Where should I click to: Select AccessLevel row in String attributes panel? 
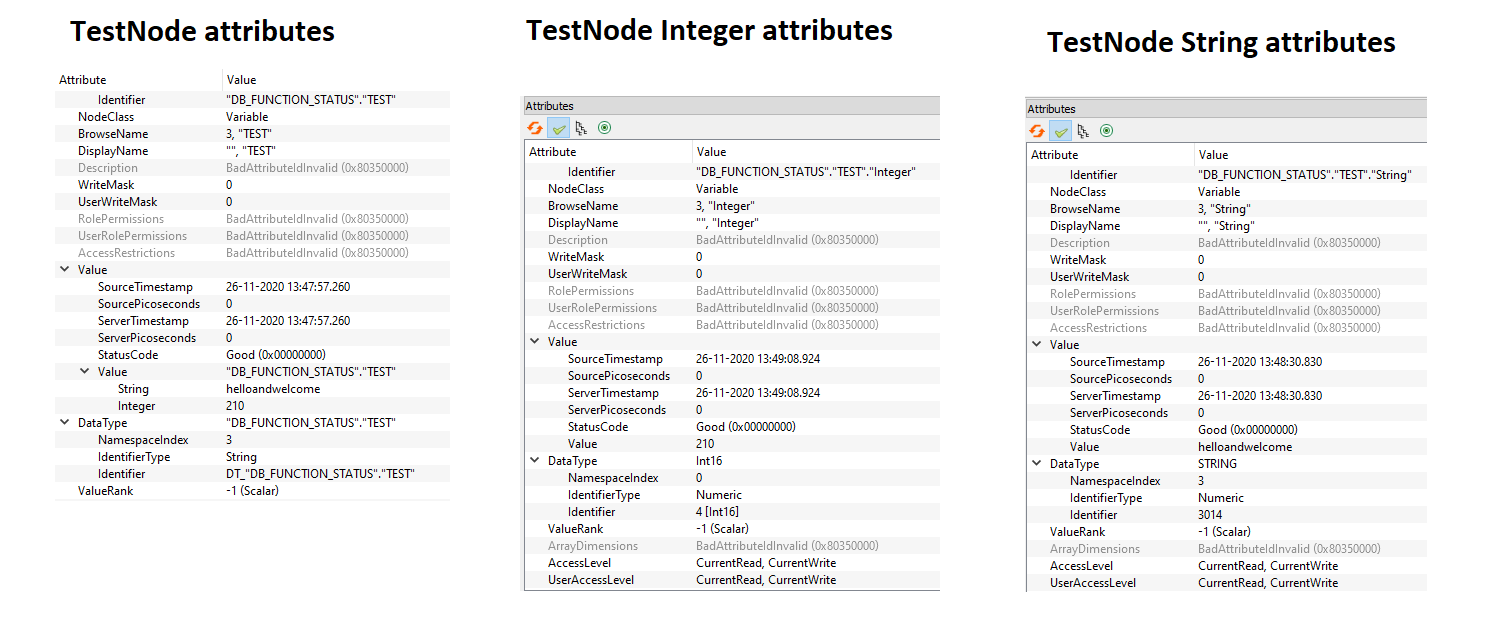pyautogui.click(x=1226, y=566)
